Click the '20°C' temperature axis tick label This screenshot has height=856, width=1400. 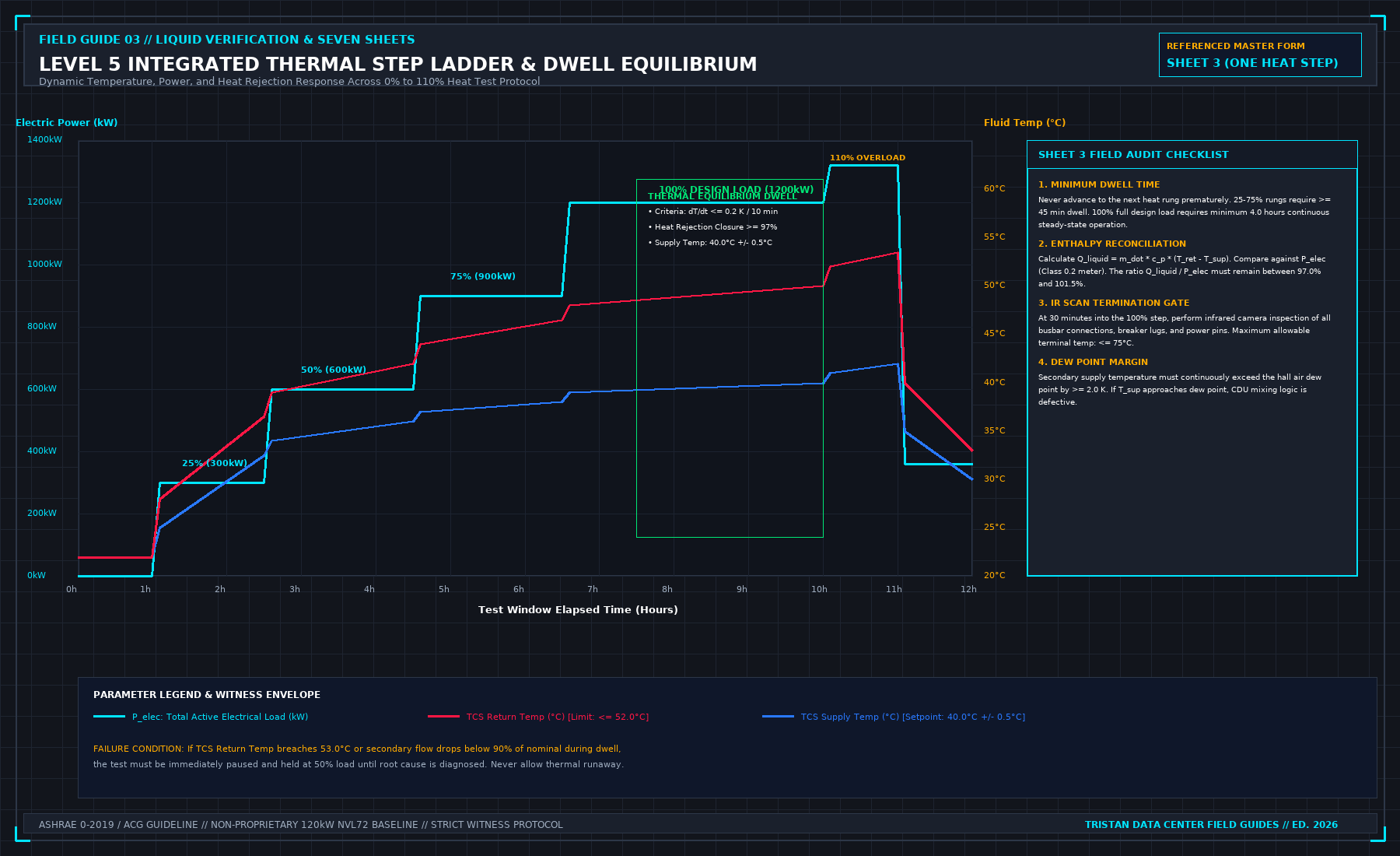(x=995, y=576)
